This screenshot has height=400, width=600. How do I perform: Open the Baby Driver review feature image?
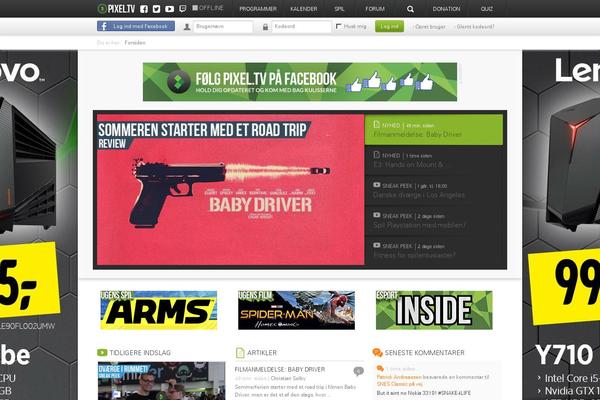point(230,190)
